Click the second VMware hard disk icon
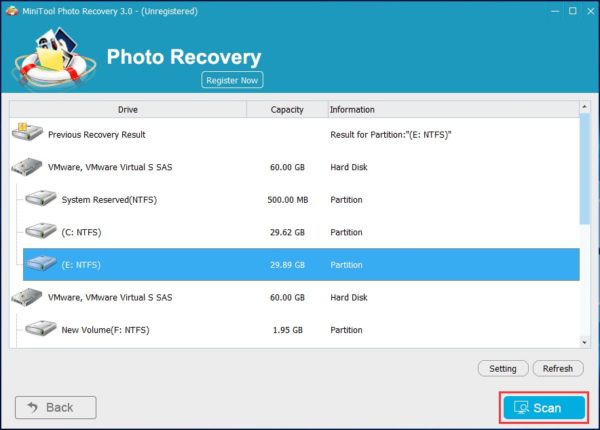Screen dimensions: 600x430 pyautogui.click(x=26, y=297)
